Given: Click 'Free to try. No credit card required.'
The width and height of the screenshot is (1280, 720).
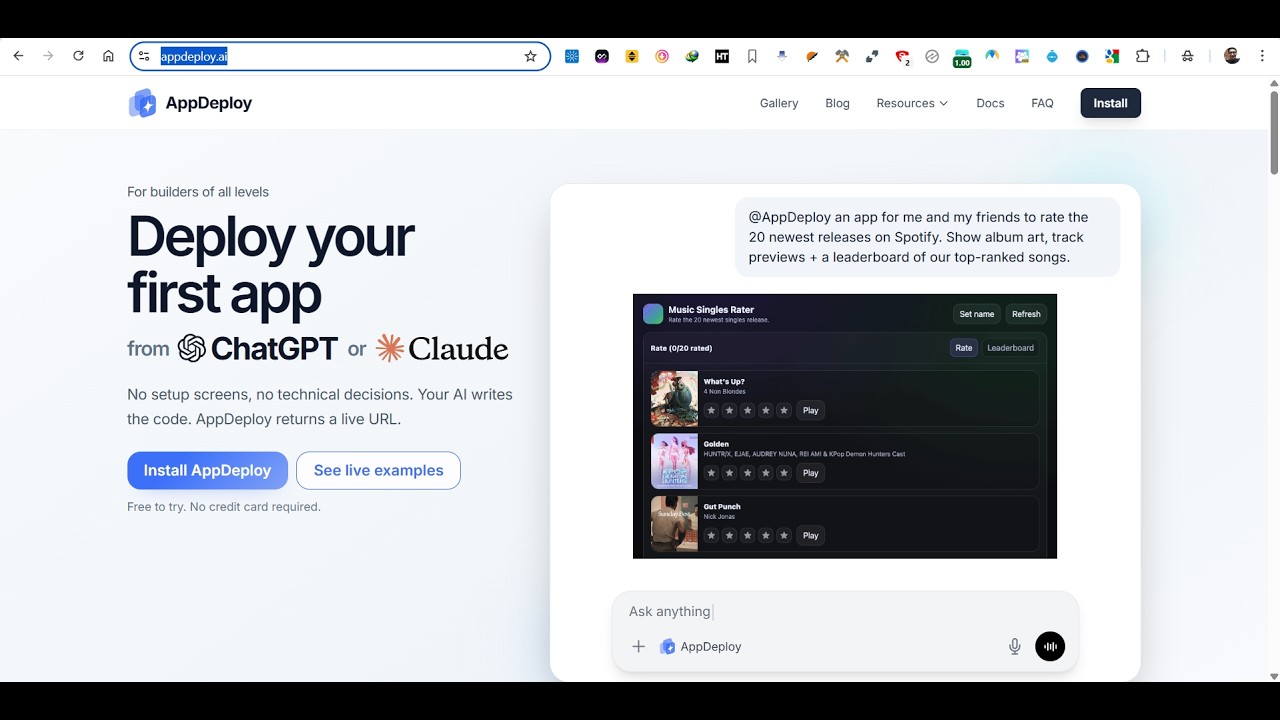Looking at the screenshot, I should (224, 507).
